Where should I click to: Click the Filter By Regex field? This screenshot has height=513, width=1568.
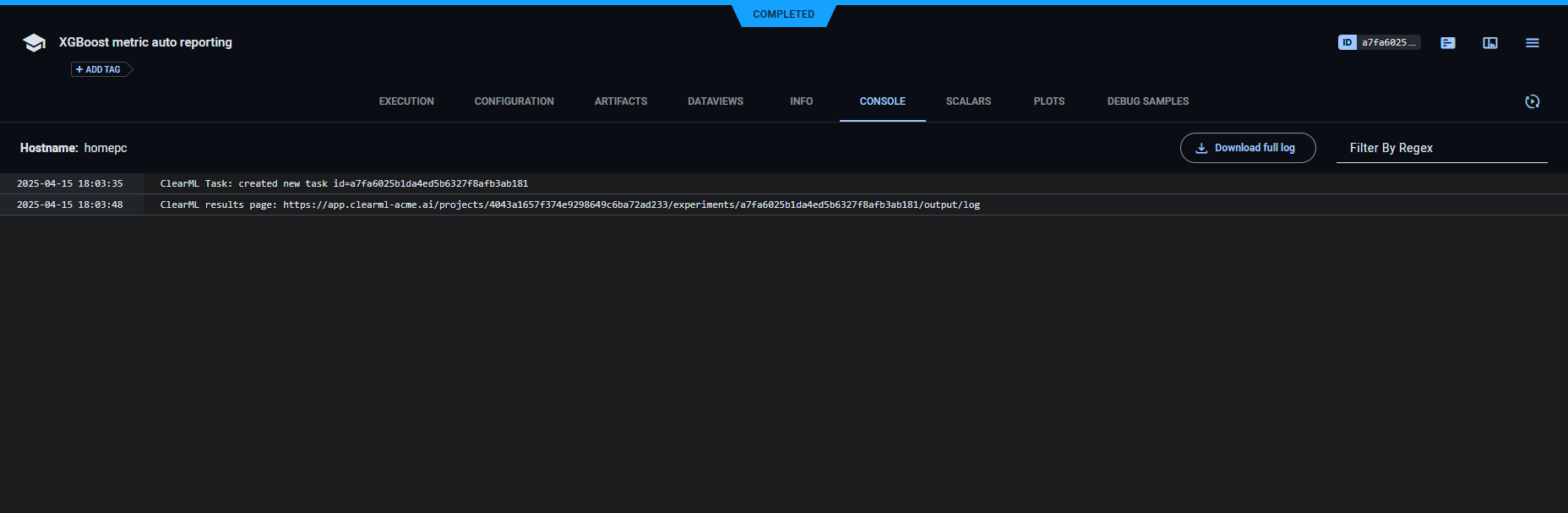(x=1440, y=148)
